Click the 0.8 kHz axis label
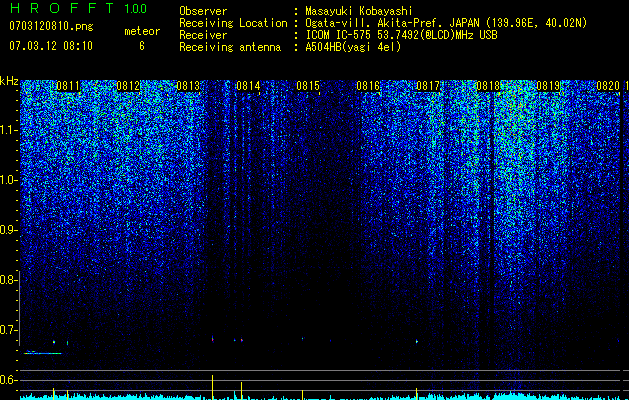 tap(8, 280)
